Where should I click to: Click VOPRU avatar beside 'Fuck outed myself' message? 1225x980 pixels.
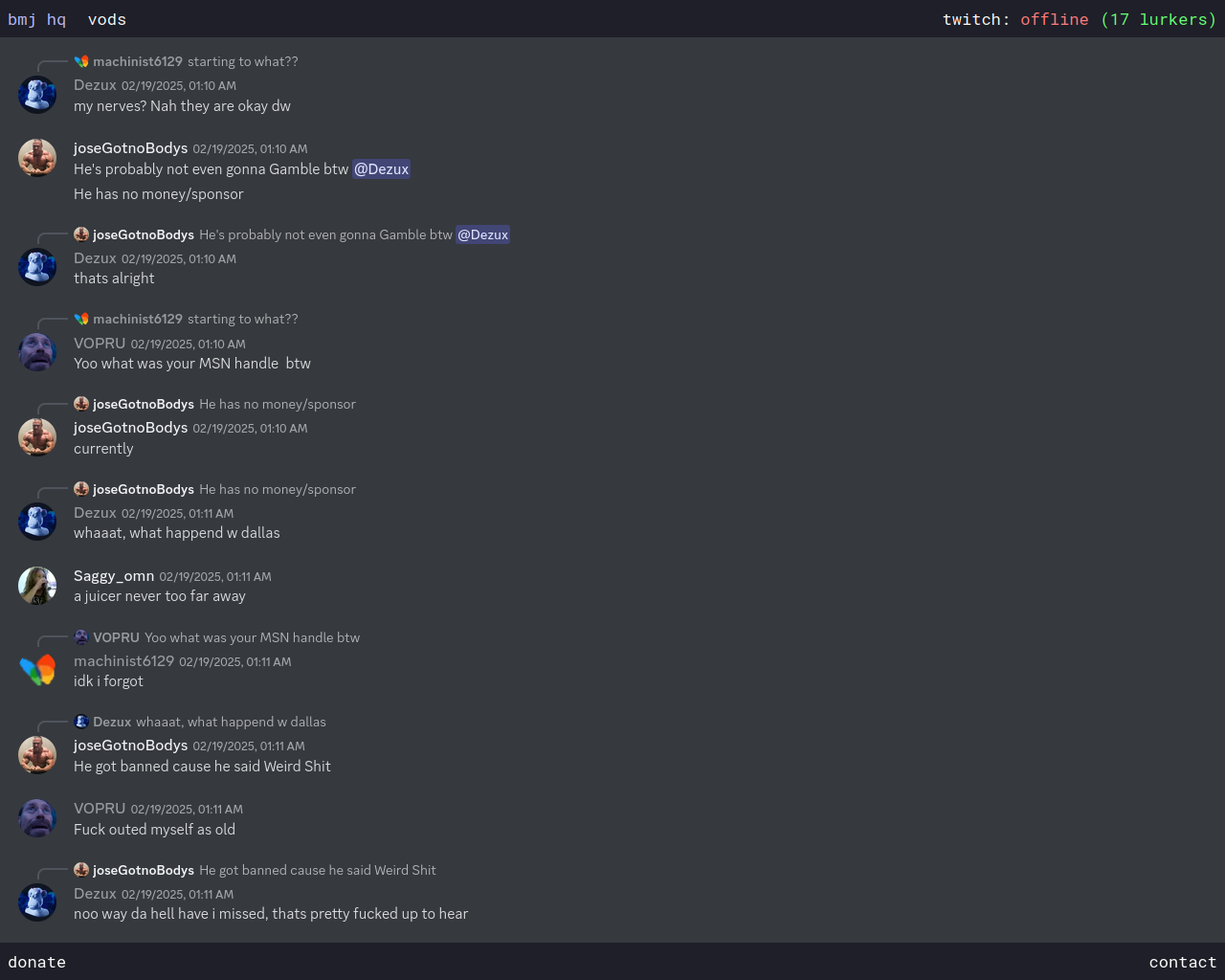(x=37, y=818)
